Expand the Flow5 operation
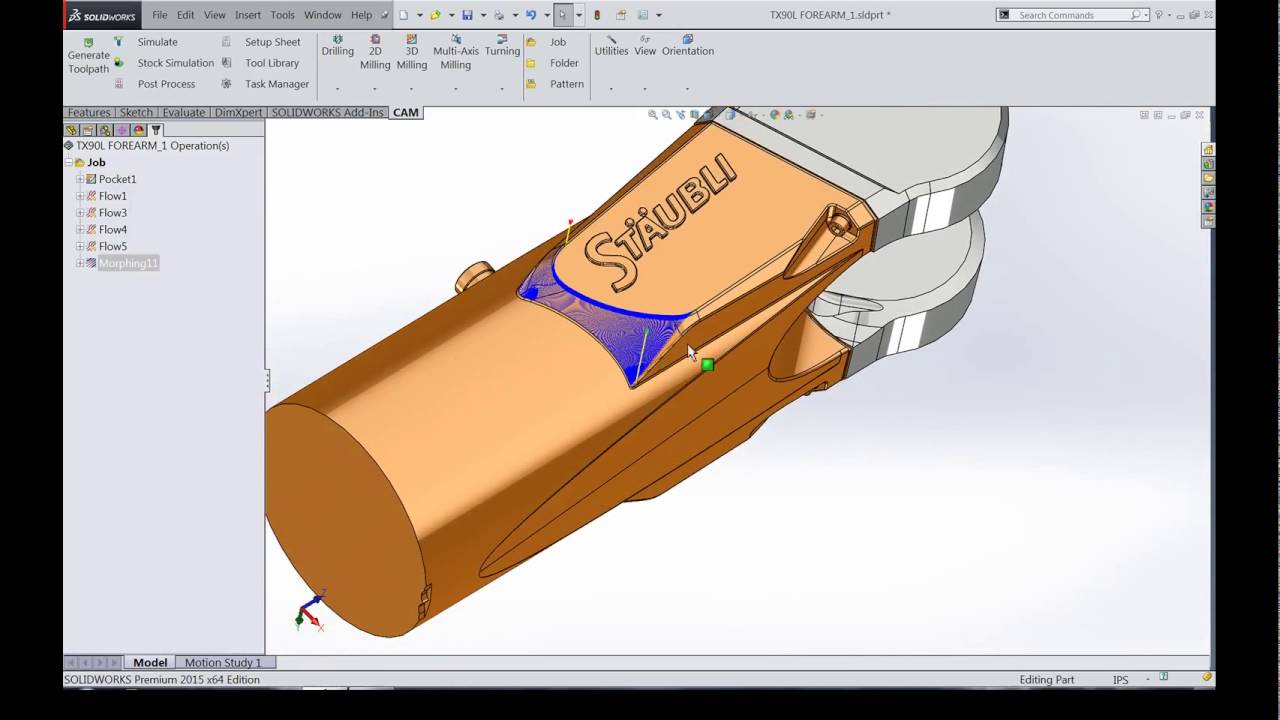The width and height of the screenshot is (1280, 720). (80, 246)
